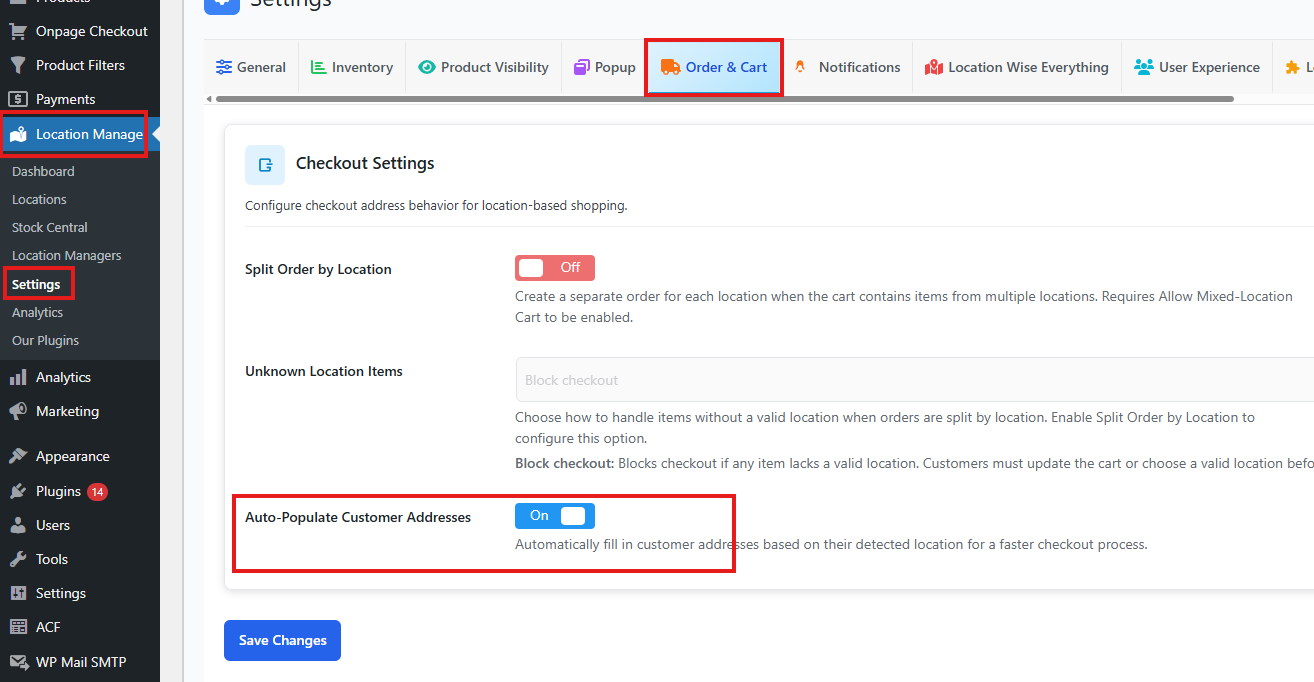Image resolution: width=1314 pixels, height=682 pixels.
Task: Open Our Plugins submenu link
Action: coord(46,340)
